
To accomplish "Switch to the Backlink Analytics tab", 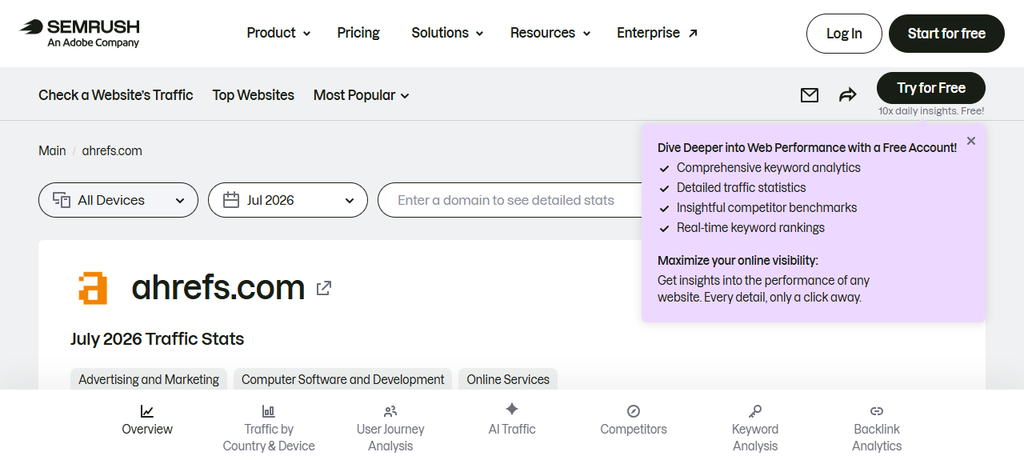I will click(877, 429).
